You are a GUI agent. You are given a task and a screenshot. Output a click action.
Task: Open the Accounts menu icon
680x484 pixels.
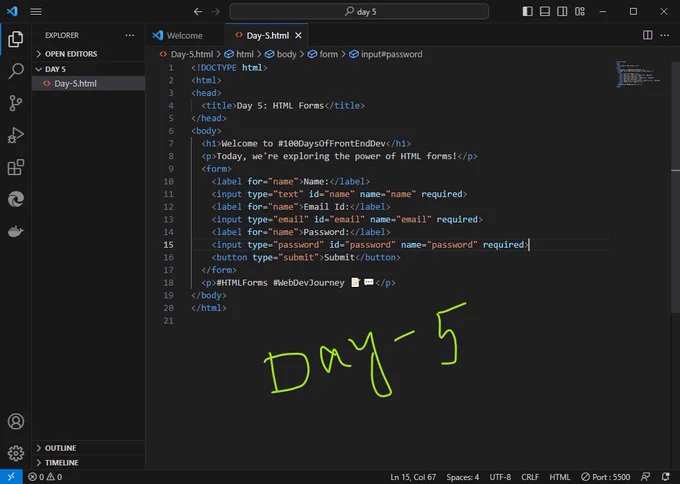pyautogui.click(x=16, y=422)
